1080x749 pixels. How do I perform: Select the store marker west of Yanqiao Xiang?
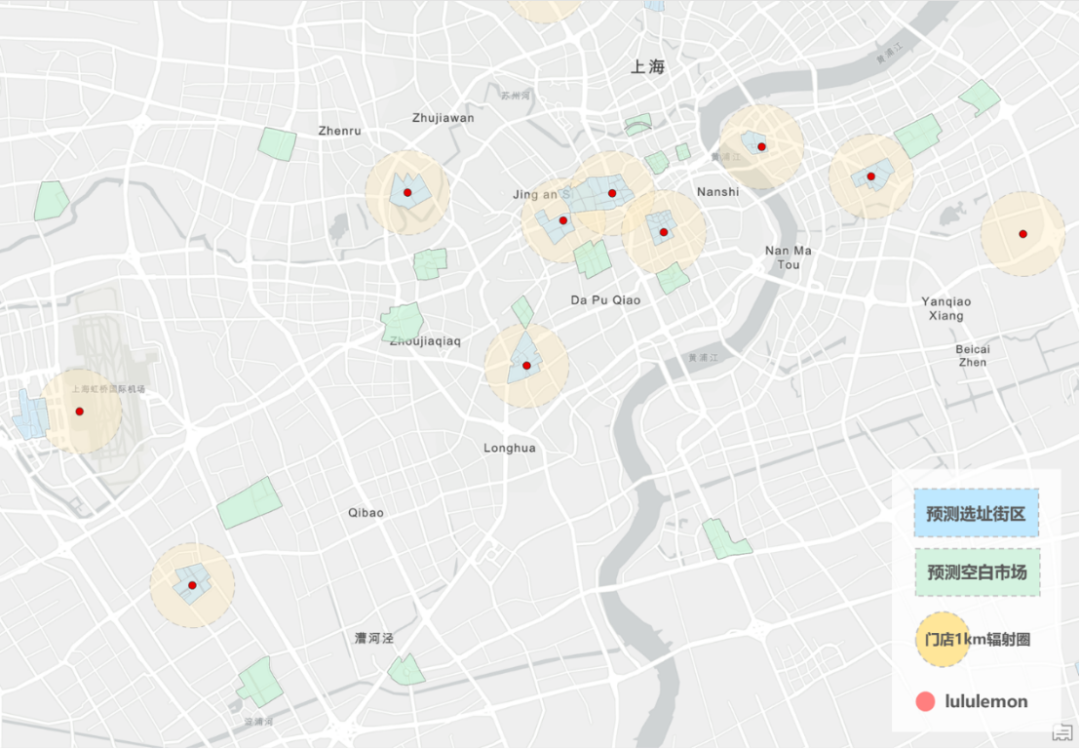(x=871, y=176)
